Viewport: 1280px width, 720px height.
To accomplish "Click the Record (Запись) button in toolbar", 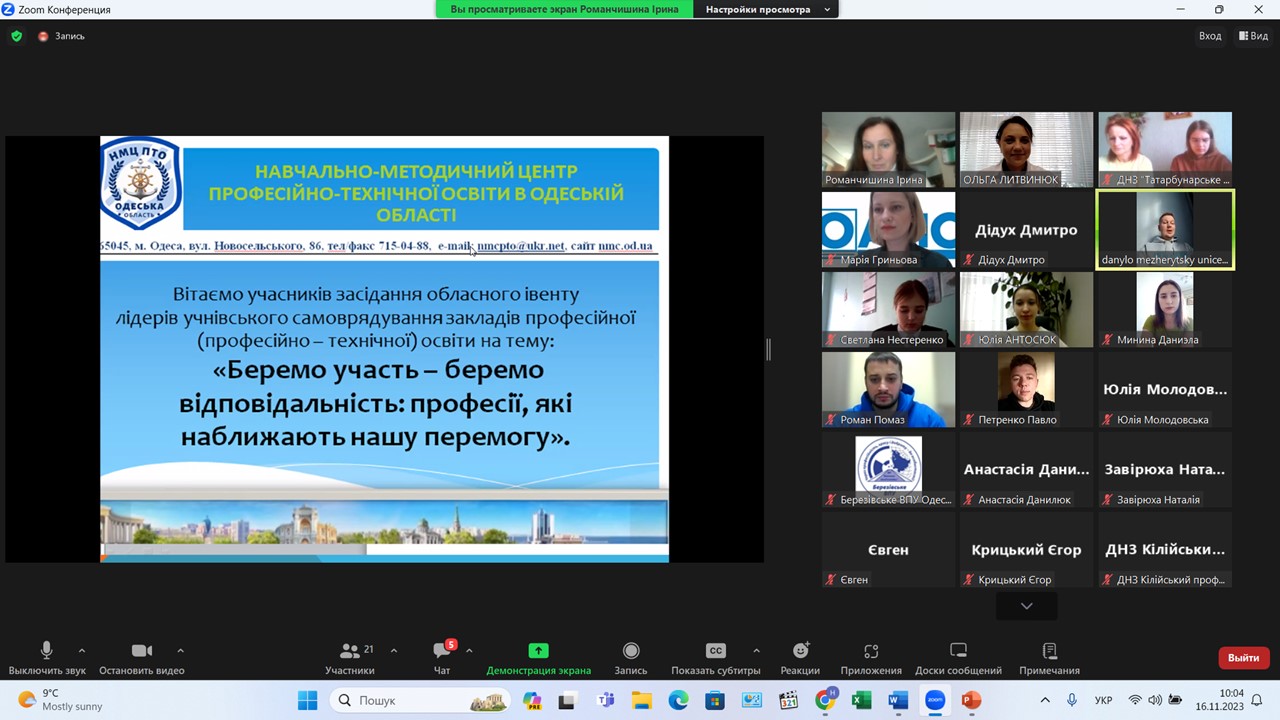I will pos(631,651).
